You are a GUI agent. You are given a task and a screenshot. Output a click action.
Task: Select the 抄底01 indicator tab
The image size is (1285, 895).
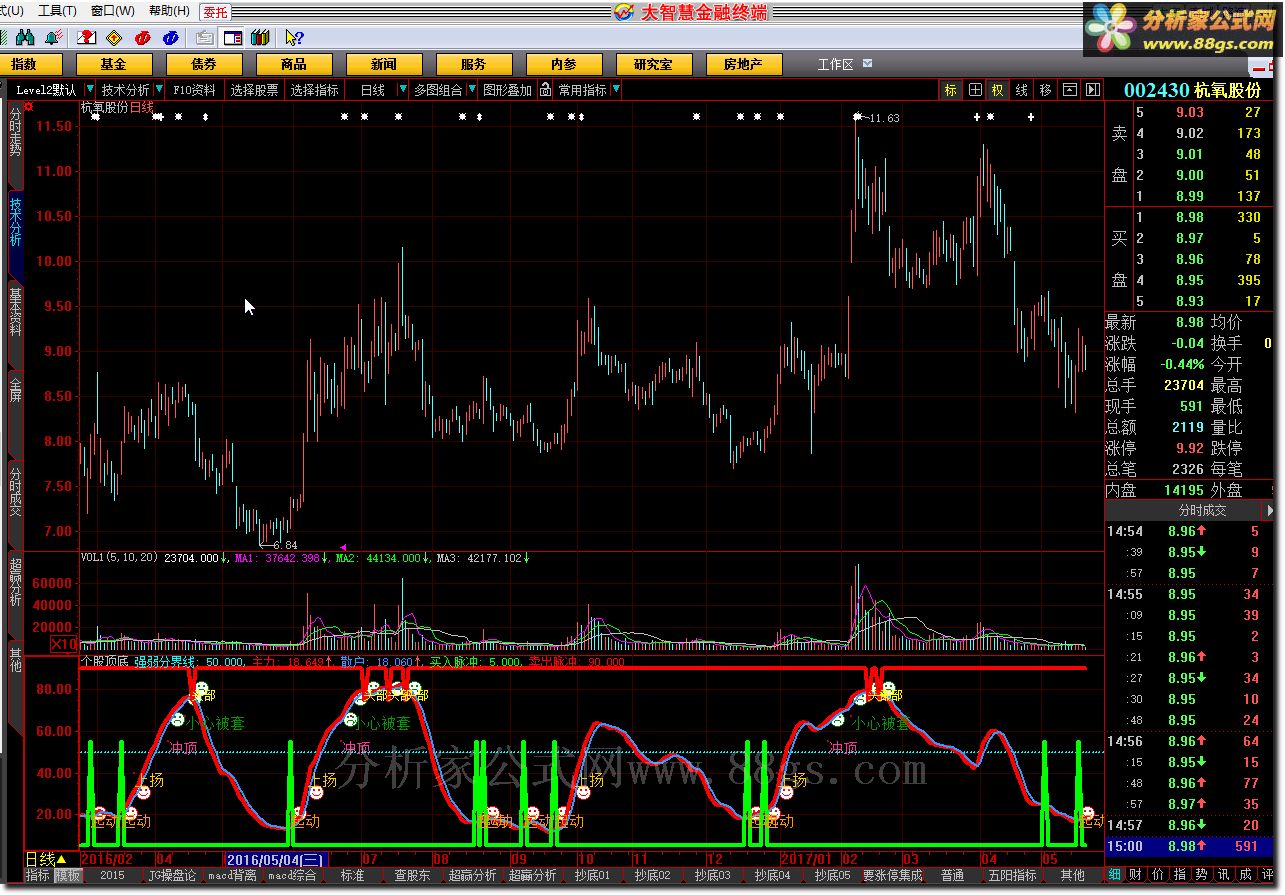[x=592, y=875]
